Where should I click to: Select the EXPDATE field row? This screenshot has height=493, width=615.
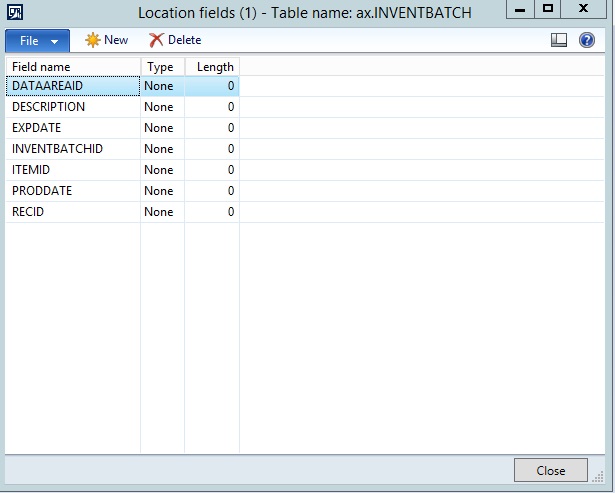[x=72, y=128]
